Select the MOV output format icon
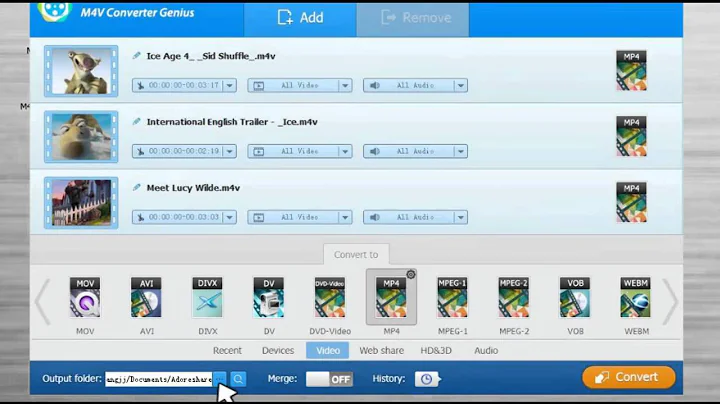This screenshot has height=404, width=720. coord(85,297)
